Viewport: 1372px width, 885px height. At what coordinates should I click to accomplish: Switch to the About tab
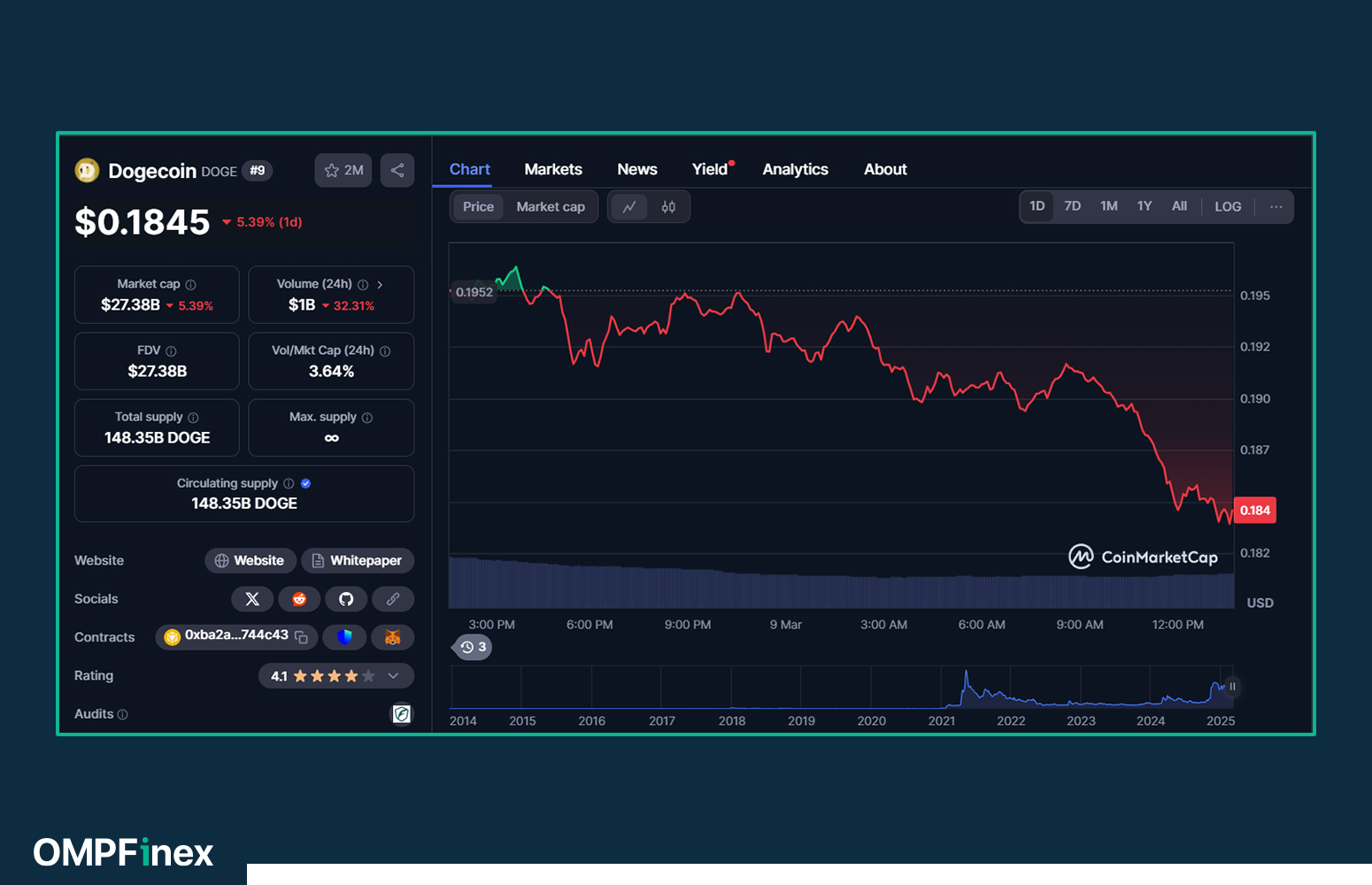[885, 169]
